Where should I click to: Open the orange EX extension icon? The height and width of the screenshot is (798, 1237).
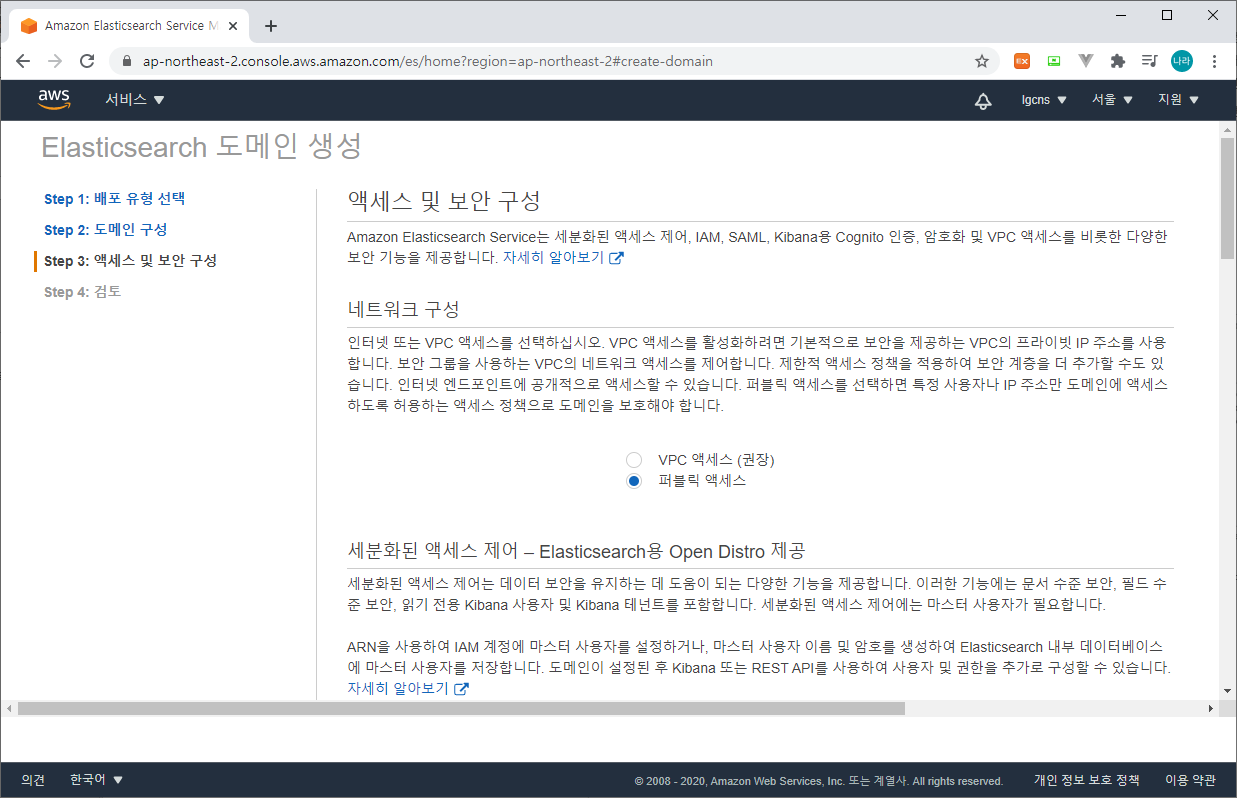click(x=1022, y=61)
